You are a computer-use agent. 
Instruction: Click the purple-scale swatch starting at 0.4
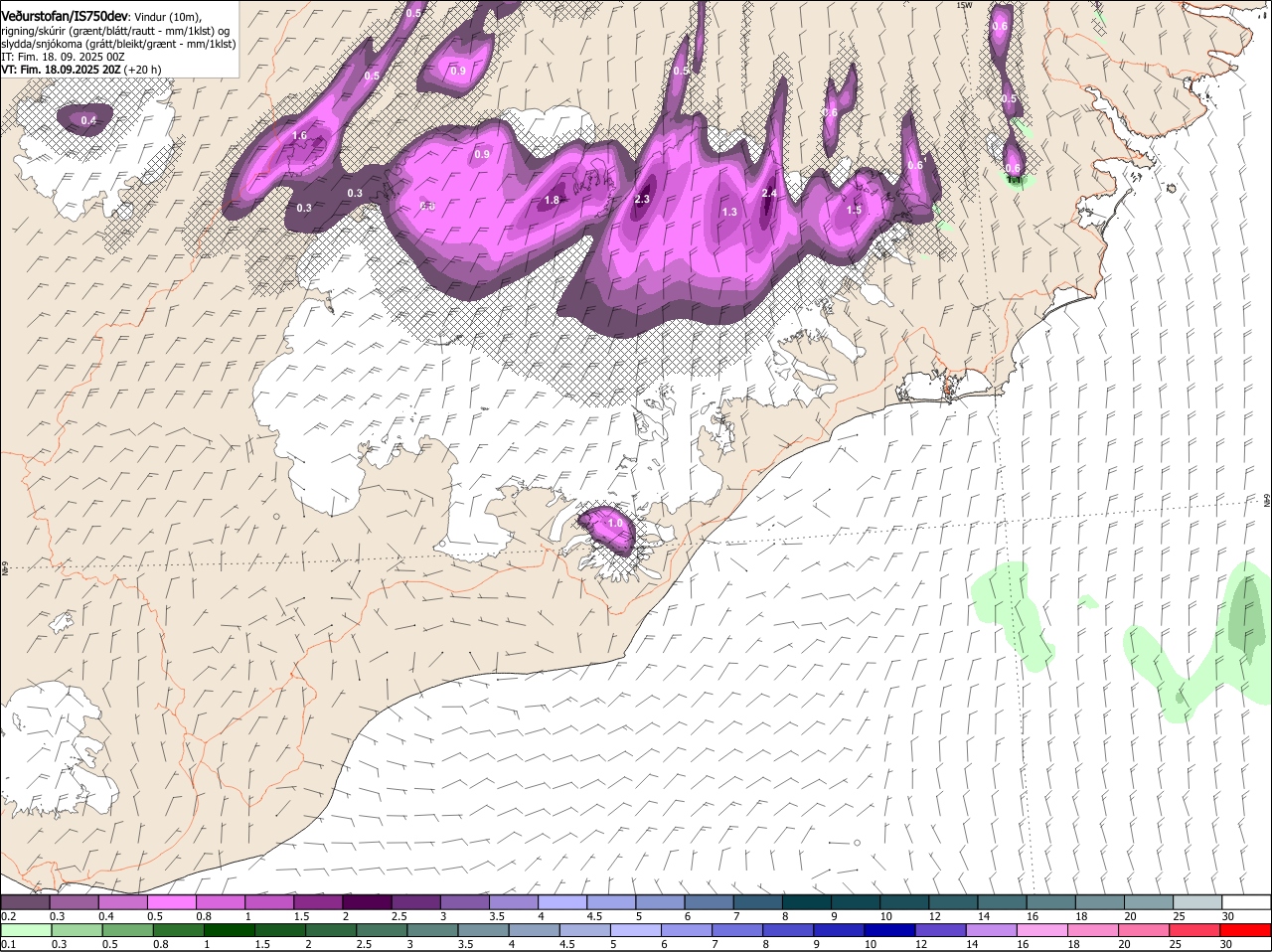tap(122, 902)
